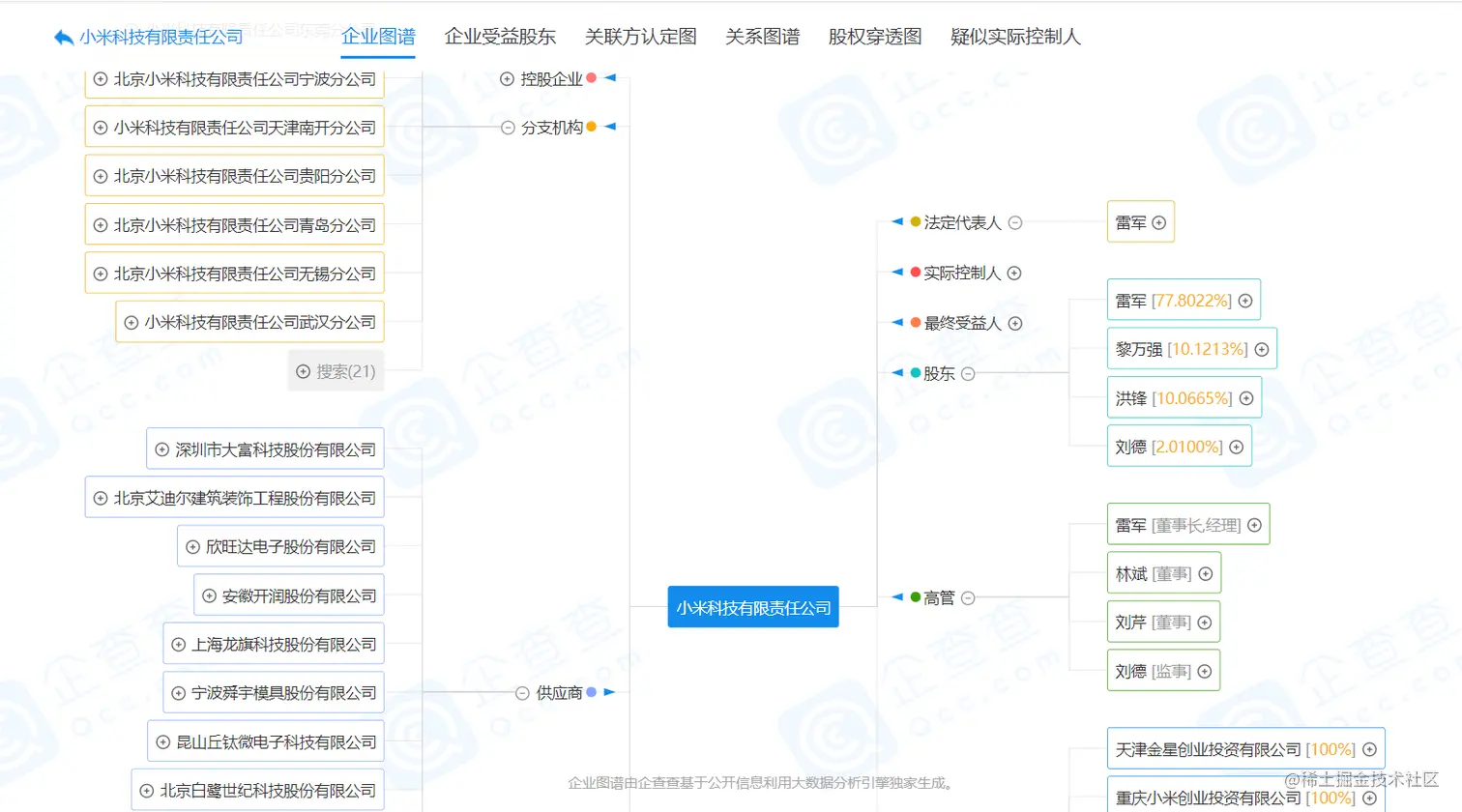Expand plus icon on 刘德 [2.0100%] node
Image resolution: width=1462 pixels, height=812 pixels.
click(x=1237, y=447)
